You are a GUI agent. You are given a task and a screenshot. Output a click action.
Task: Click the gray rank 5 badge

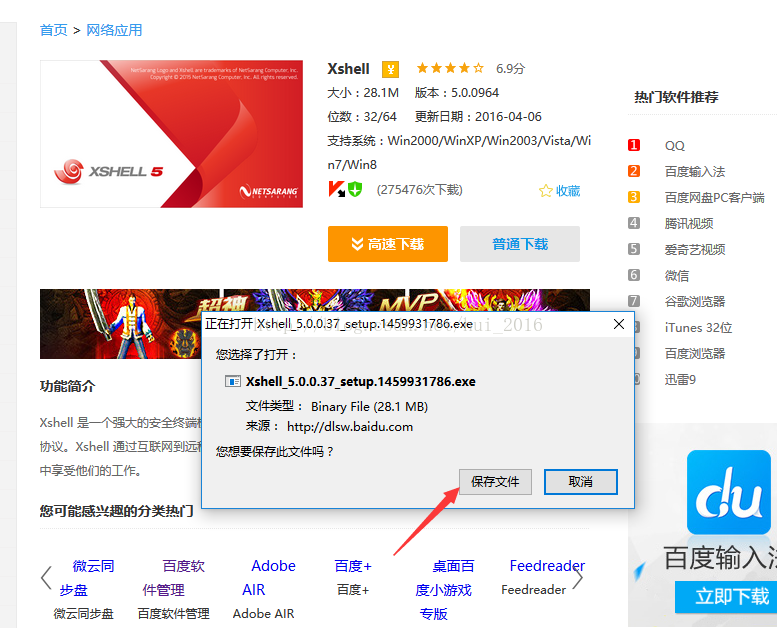pos(634,249)
